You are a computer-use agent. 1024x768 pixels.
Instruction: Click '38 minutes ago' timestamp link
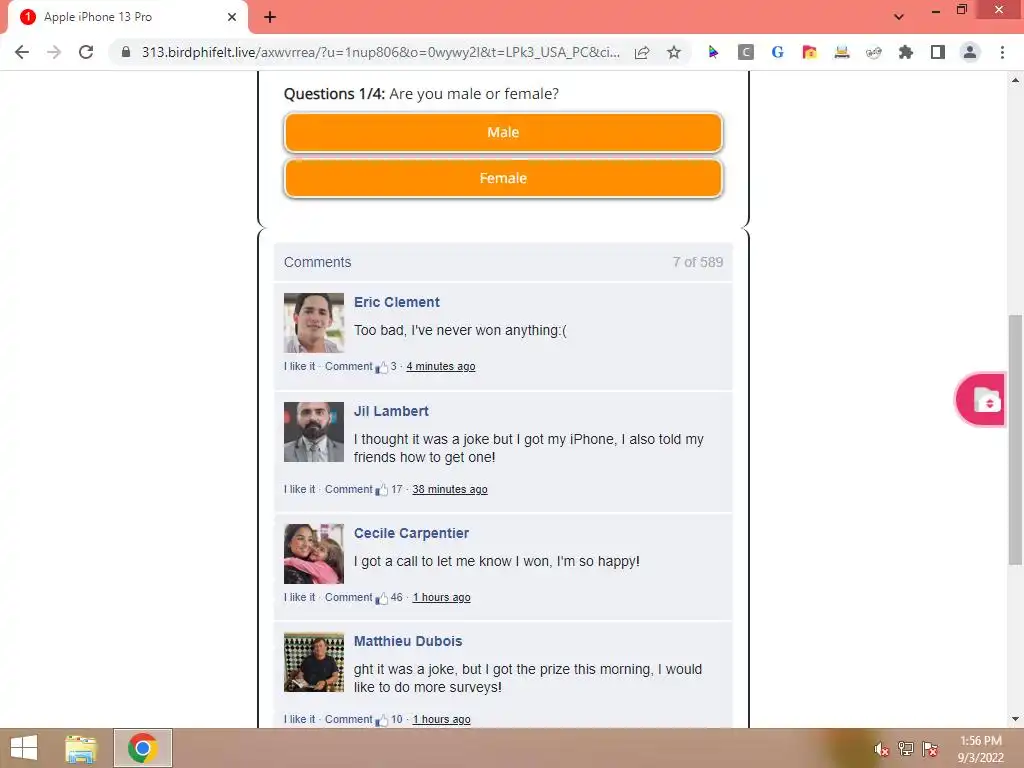[x=450, y=489]
